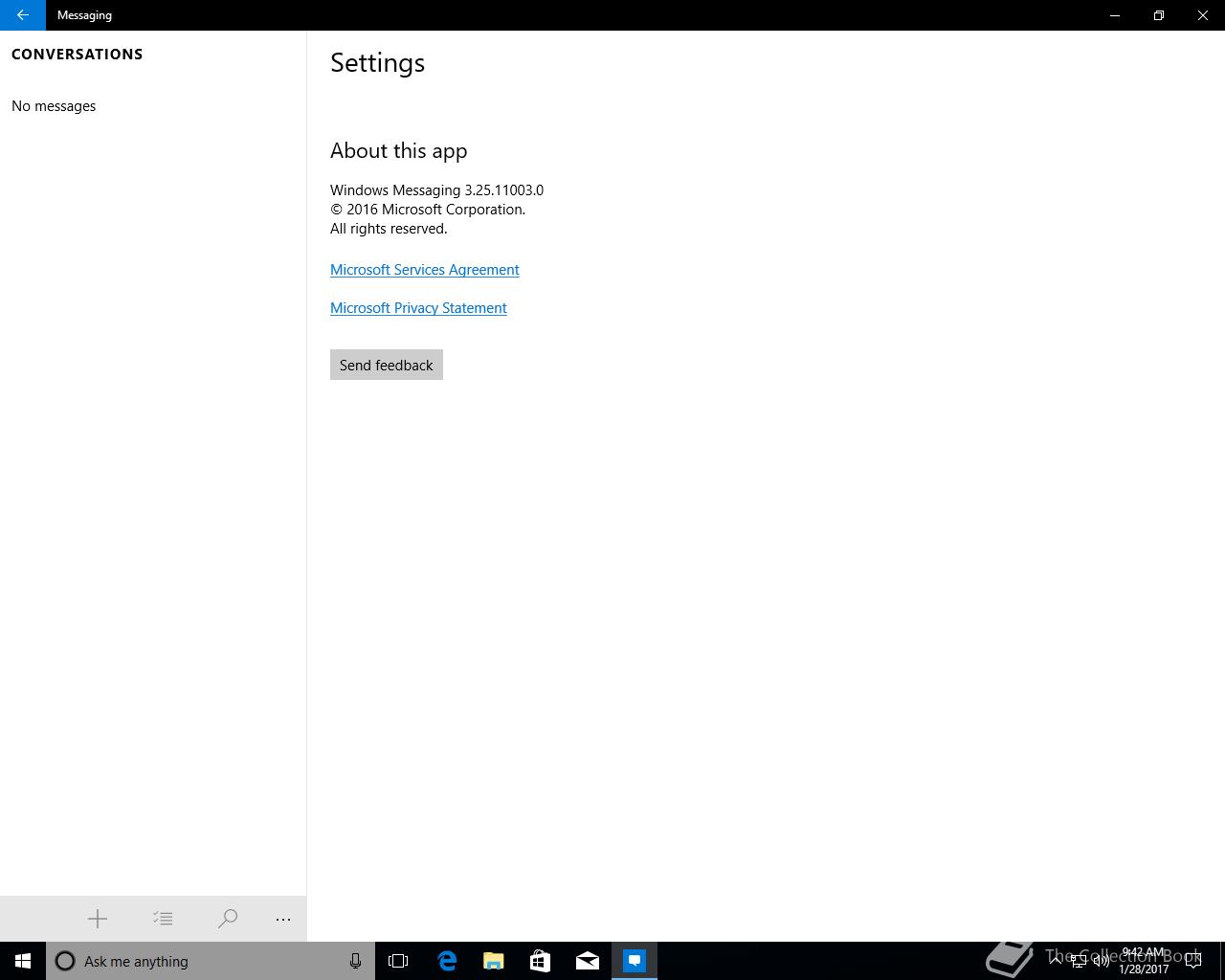
Task: Open File Explorer from taskbar
Action: [493, 961]
